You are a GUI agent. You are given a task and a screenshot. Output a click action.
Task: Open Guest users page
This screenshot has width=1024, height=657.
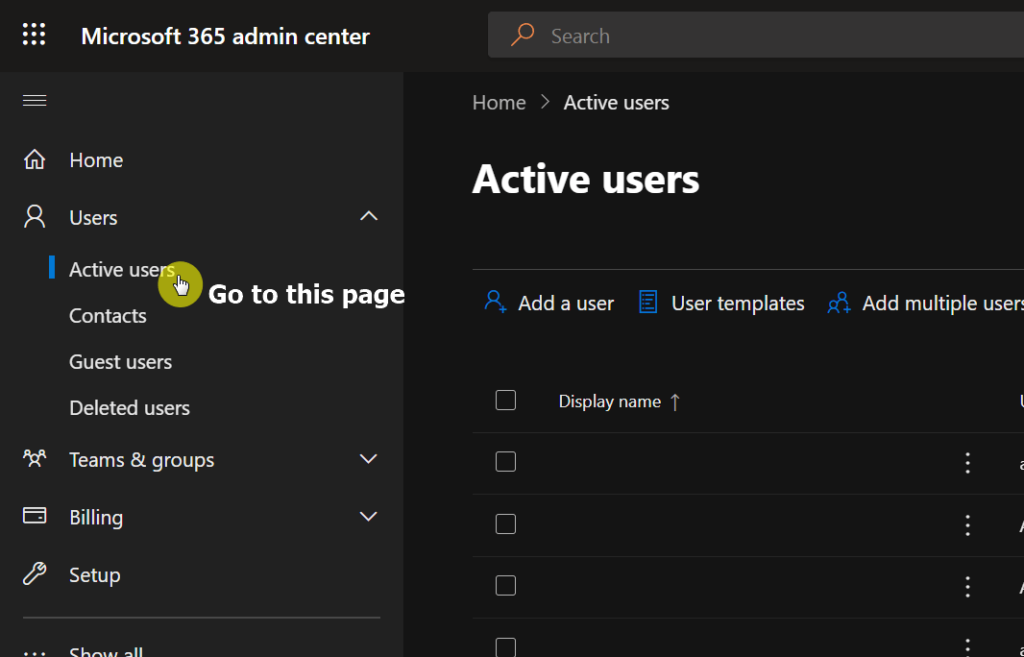(121, 362)
